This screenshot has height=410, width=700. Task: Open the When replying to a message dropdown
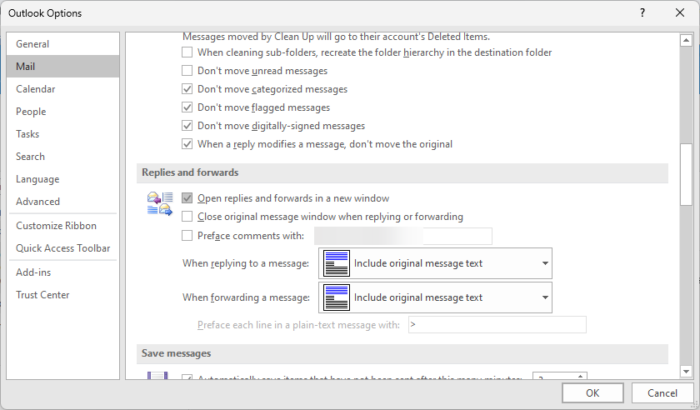tap(435, 264)
